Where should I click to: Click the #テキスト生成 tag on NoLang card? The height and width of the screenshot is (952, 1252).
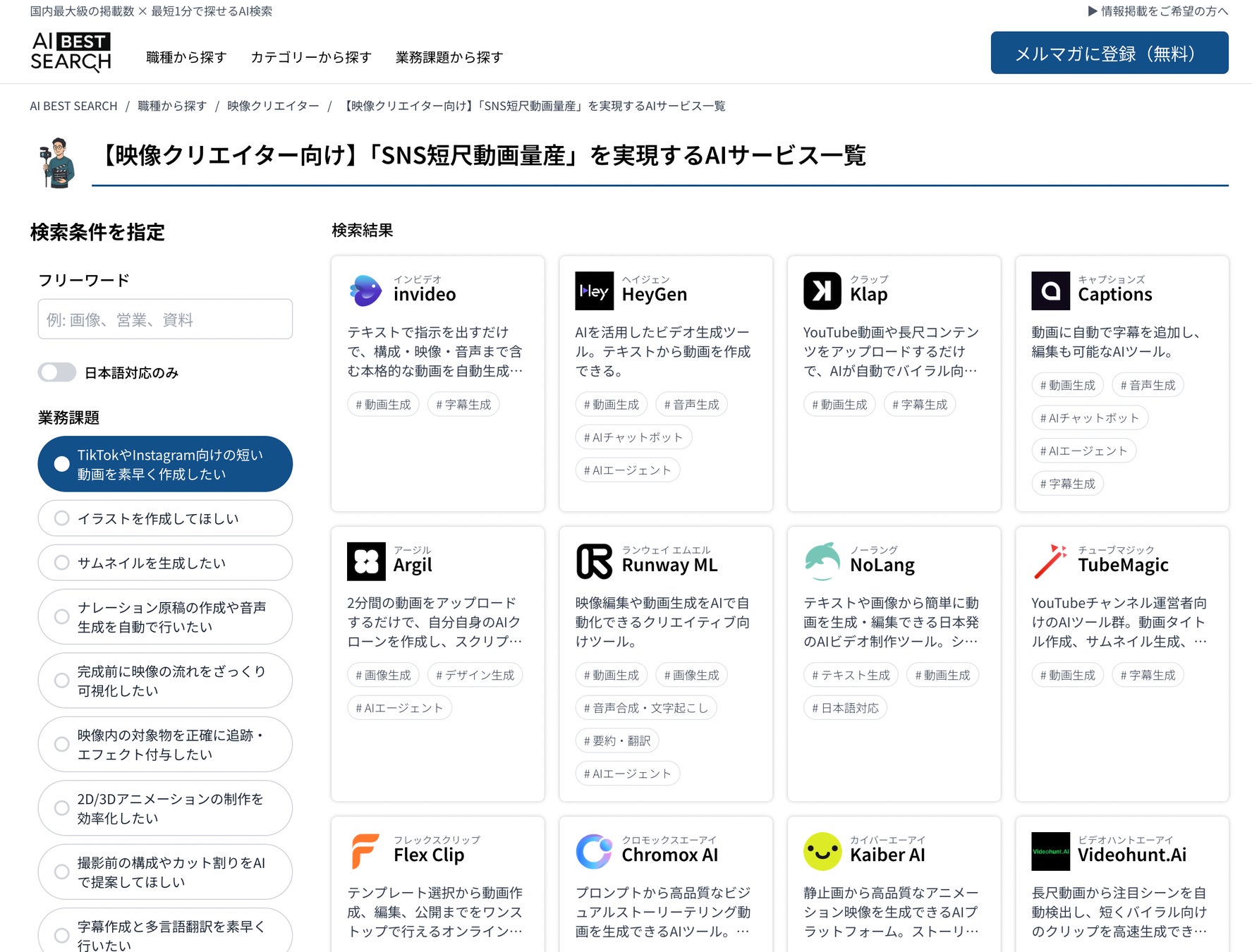(851, 675)
